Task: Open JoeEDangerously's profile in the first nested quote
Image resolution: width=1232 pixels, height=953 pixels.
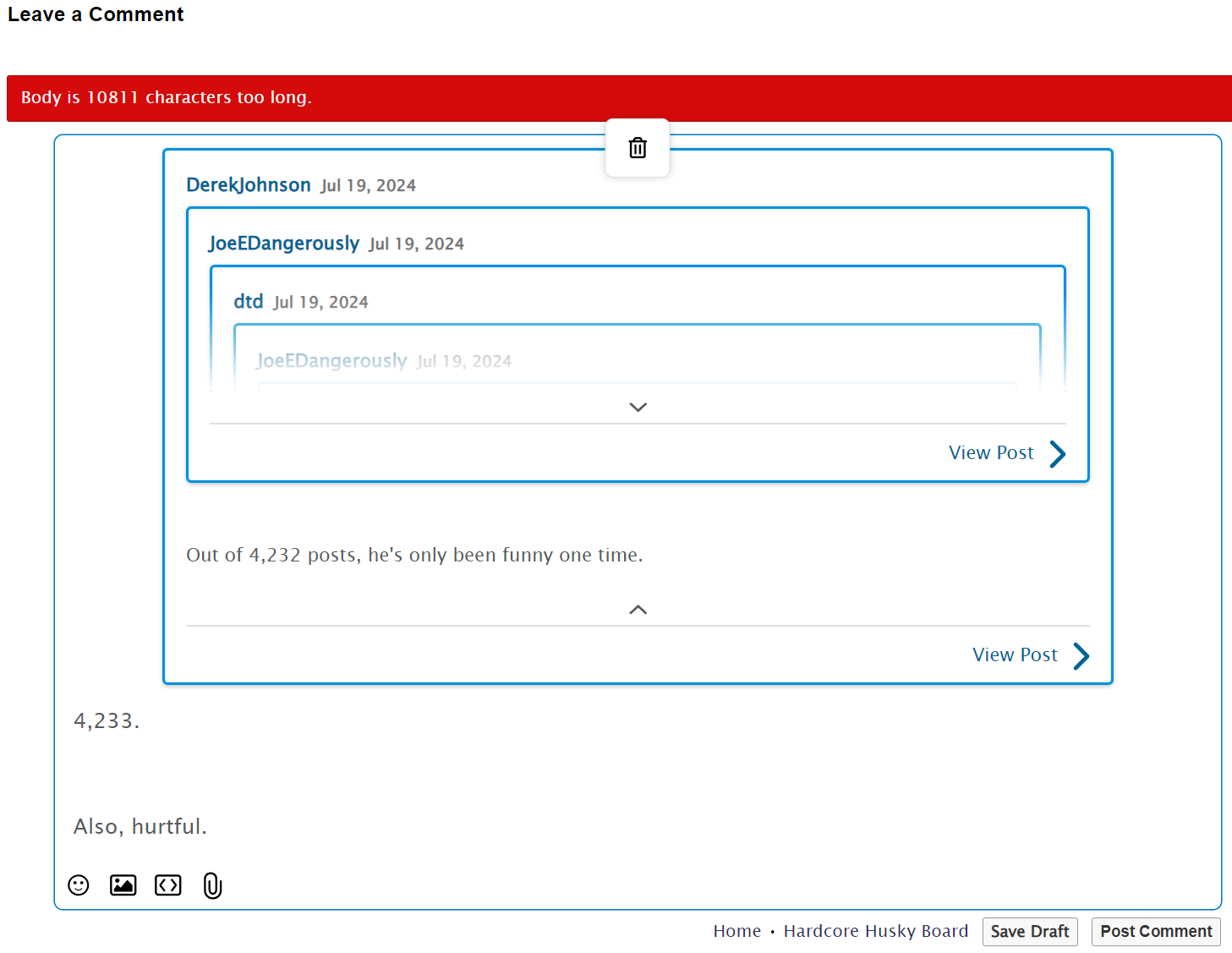Action: (x=284, y=244)
